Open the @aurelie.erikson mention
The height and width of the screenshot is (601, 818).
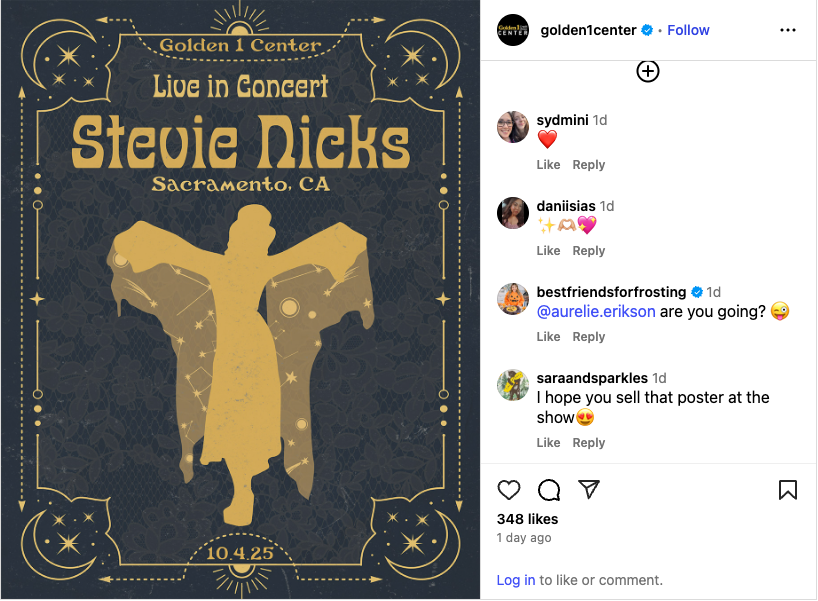click(x=596, y=311)
